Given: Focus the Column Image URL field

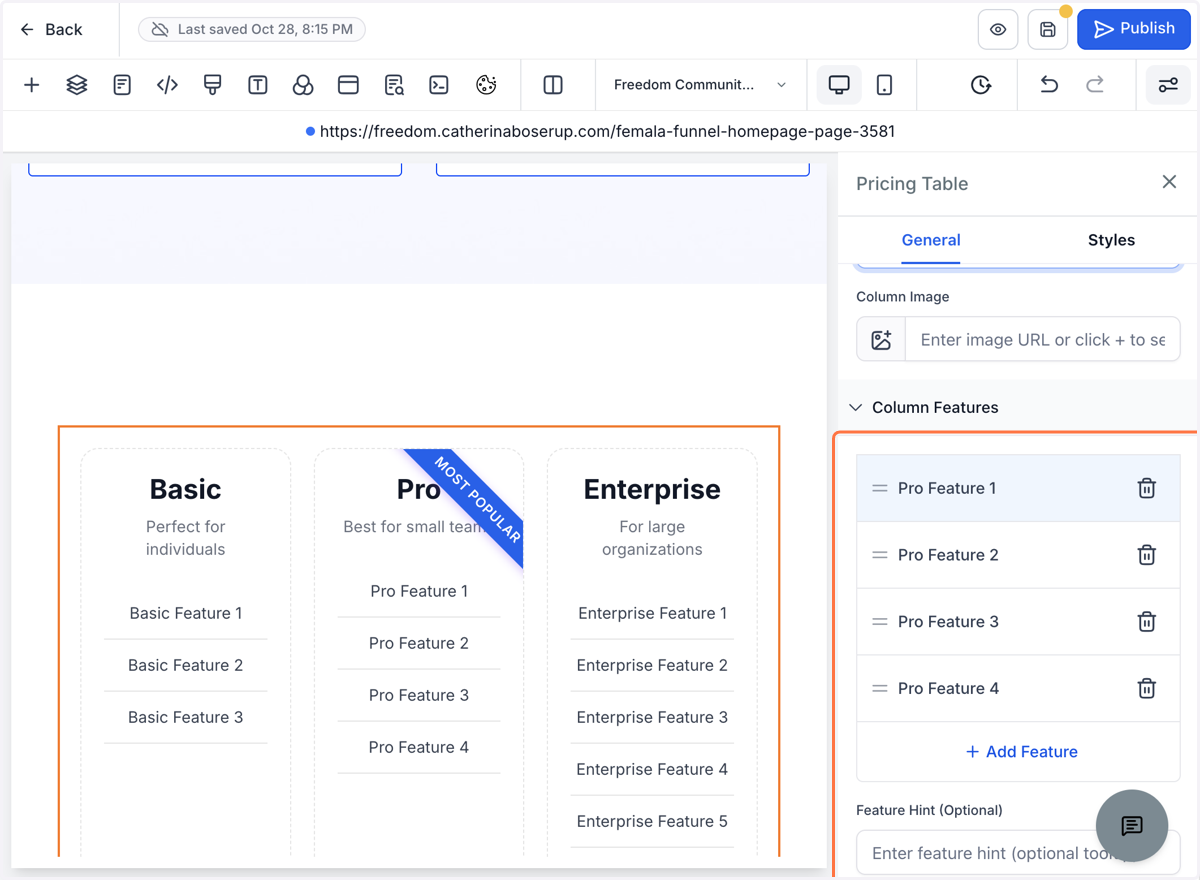Looking at the screenshot, I should click(x=1042, y=340).
